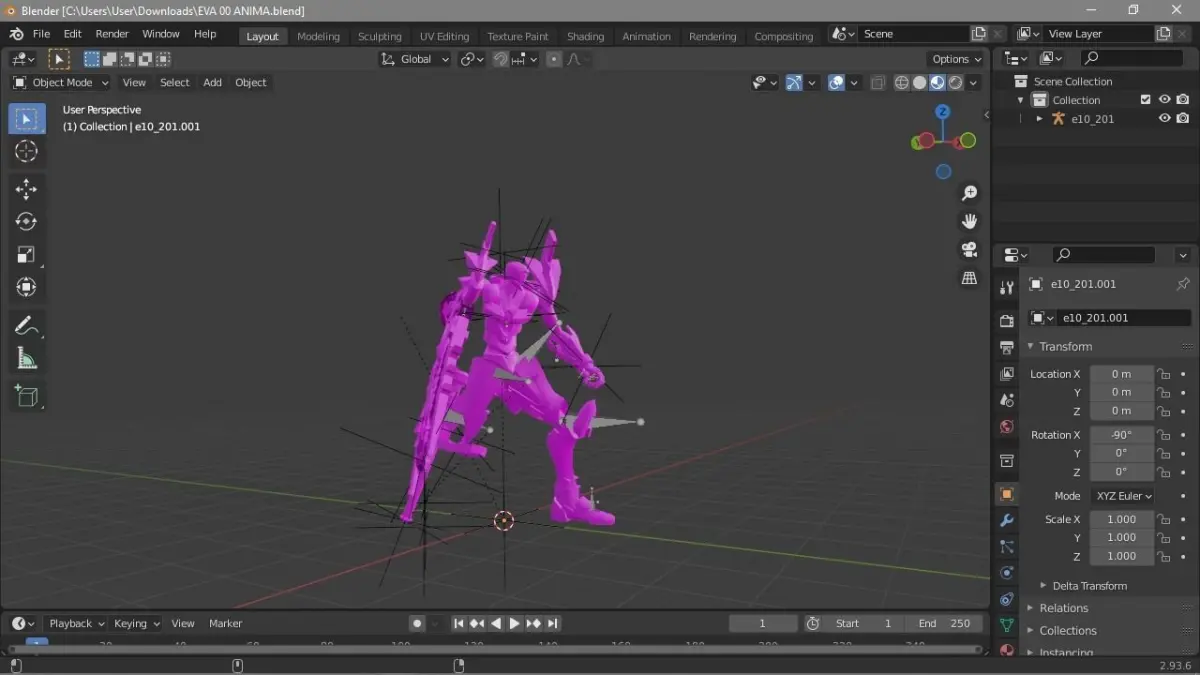Open the Output properties tab
This screenshot has width=1200, height=675.
1007,347
